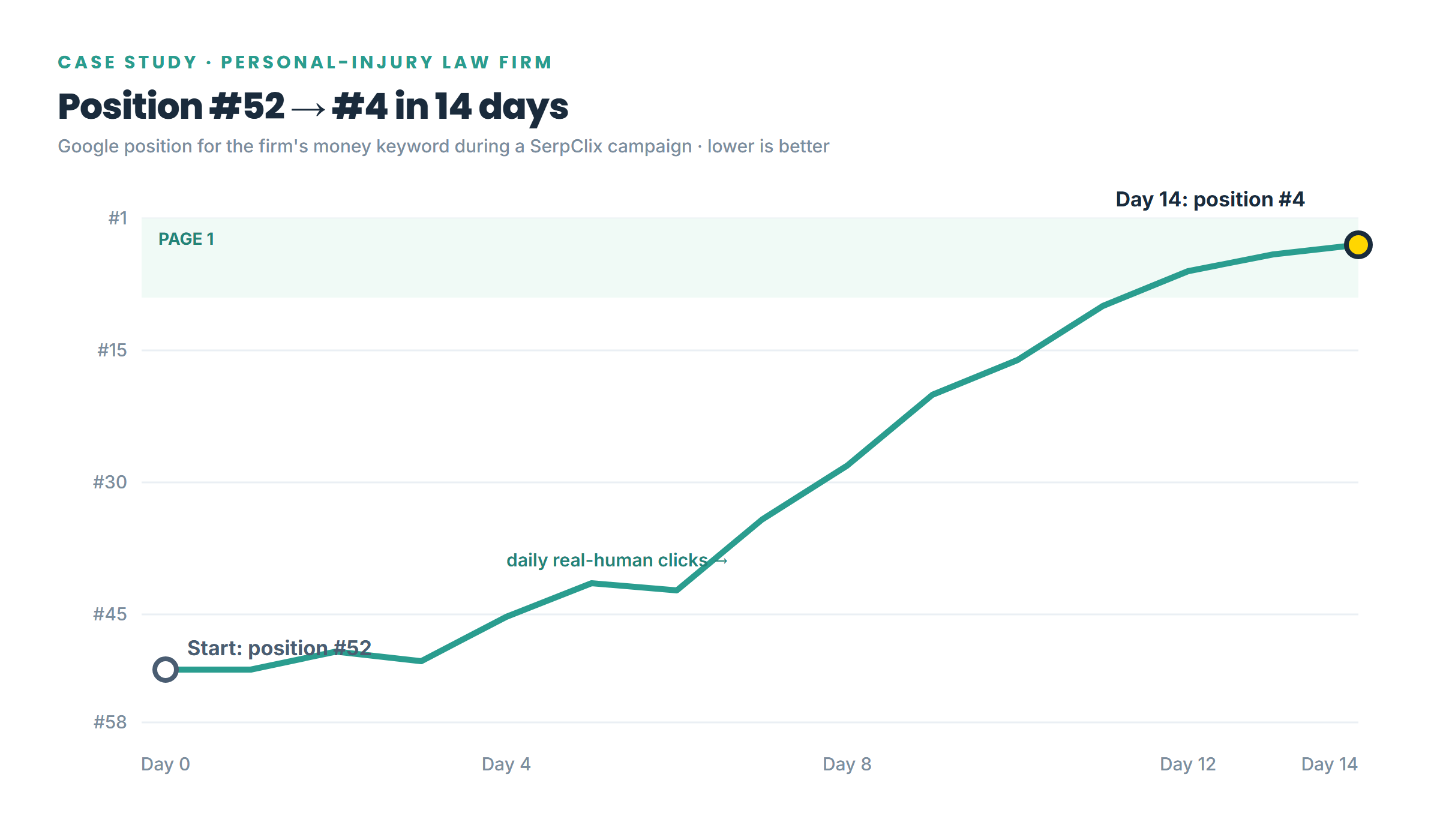Click the #30 y-axis label

point(110,482)
